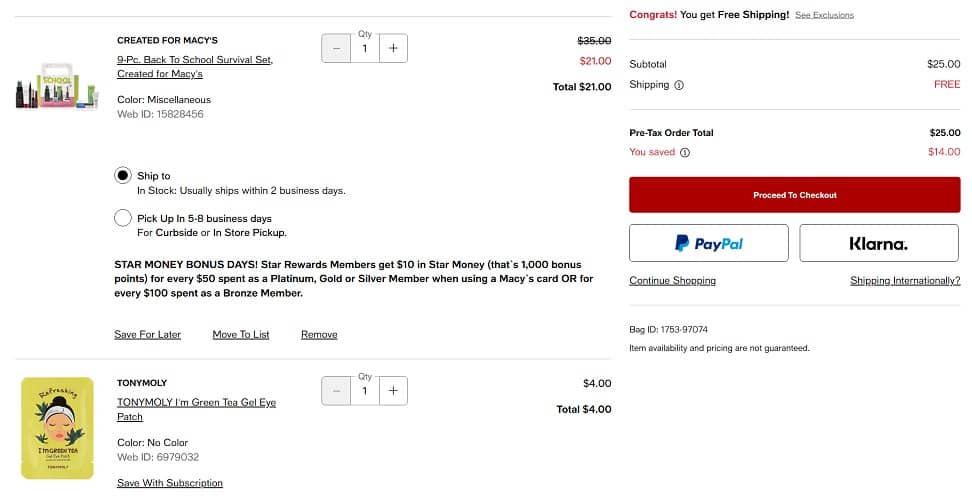Remove the Back To School set

pos(319,335)
